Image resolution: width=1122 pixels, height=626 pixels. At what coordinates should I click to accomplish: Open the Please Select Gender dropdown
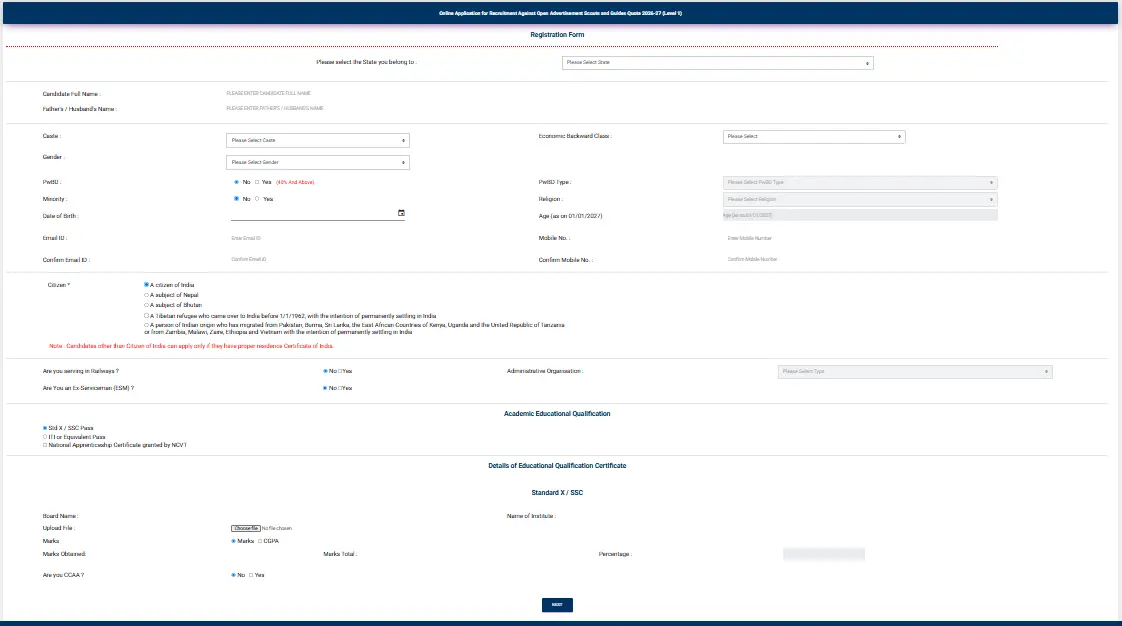click(318, 162)
